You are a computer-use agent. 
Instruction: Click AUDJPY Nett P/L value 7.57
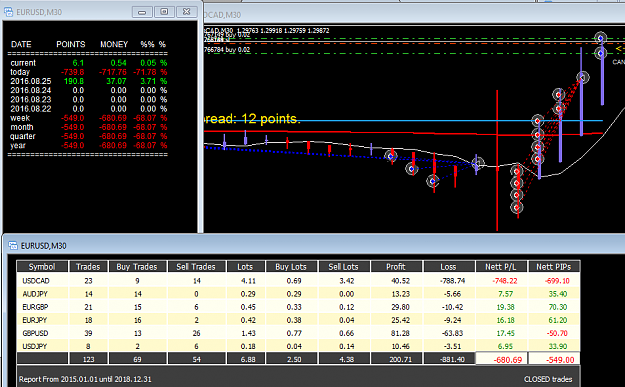point(505,294)
